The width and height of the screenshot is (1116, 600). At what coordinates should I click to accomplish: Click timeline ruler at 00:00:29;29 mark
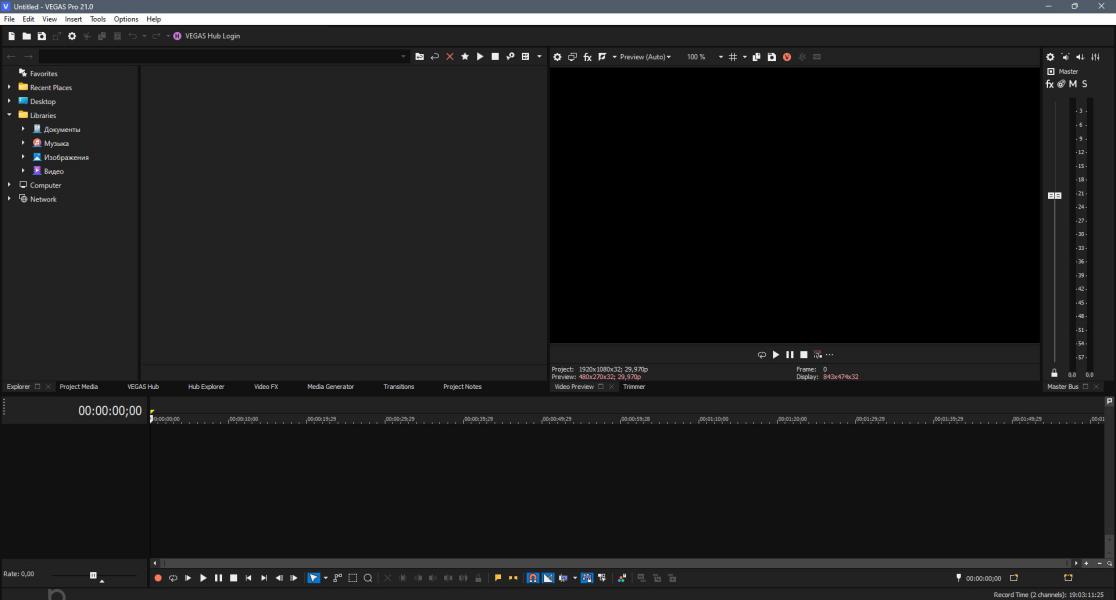[x=400, y=419]
